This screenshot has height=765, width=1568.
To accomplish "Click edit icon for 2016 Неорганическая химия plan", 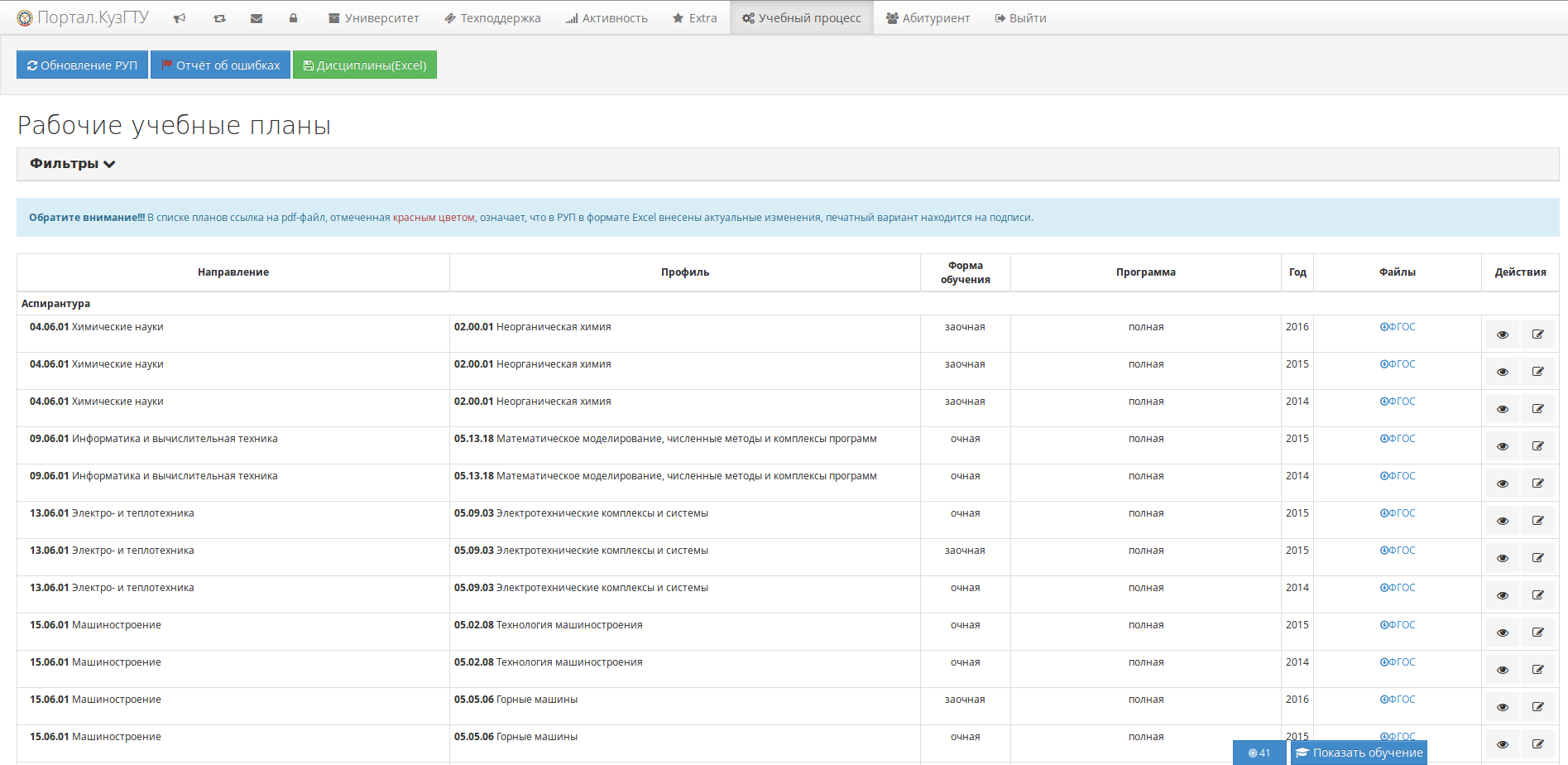I will coord(1537,334).
